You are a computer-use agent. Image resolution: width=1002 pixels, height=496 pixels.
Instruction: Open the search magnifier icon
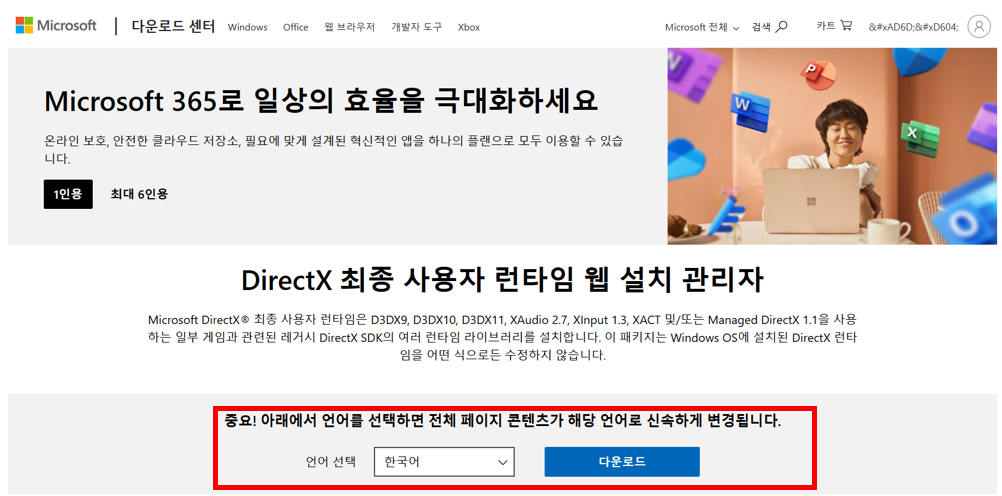781,26
